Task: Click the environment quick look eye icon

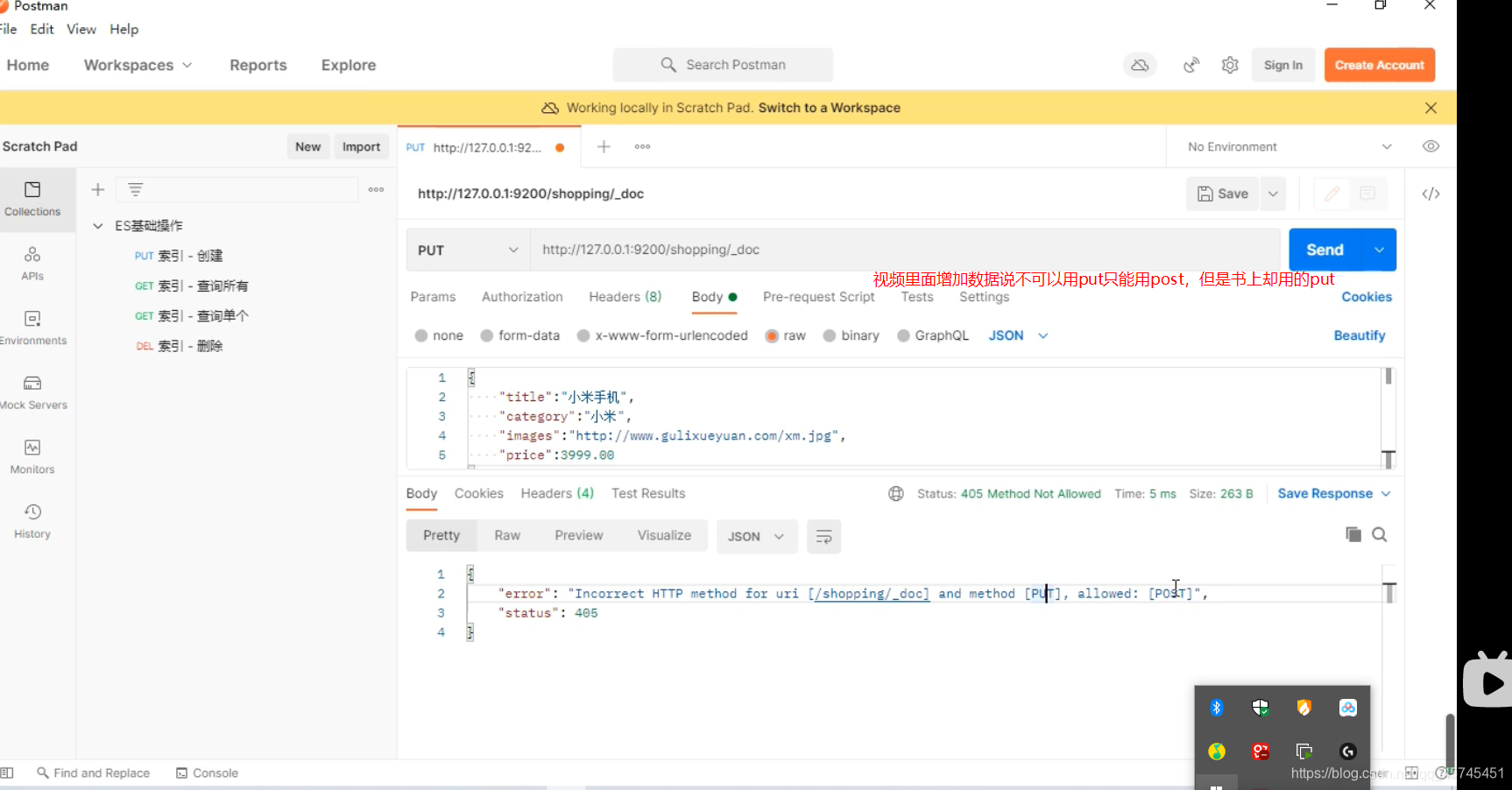Action: pos(1431,146)
